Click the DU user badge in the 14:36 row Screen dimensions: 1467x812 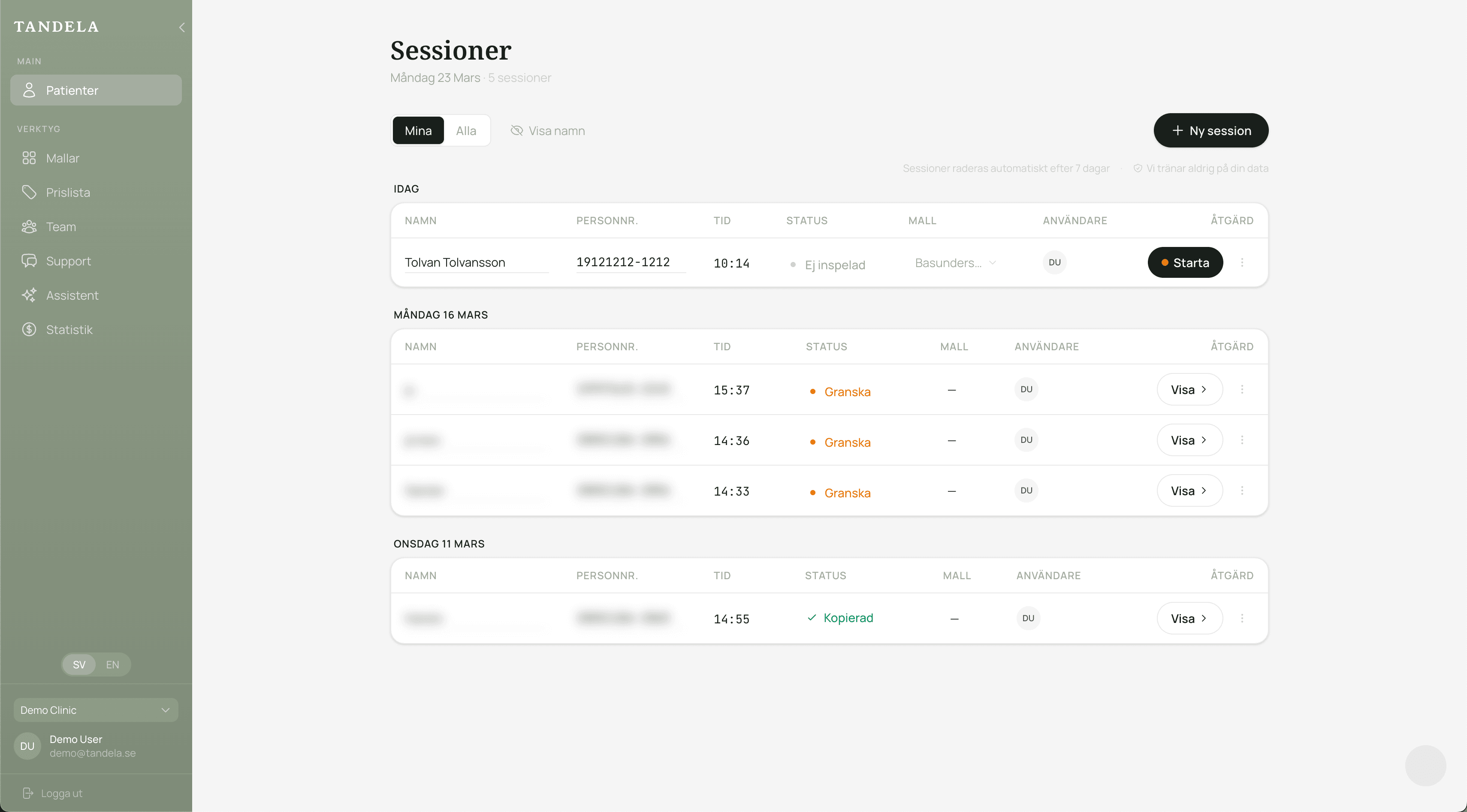[x=1026, y=440]
